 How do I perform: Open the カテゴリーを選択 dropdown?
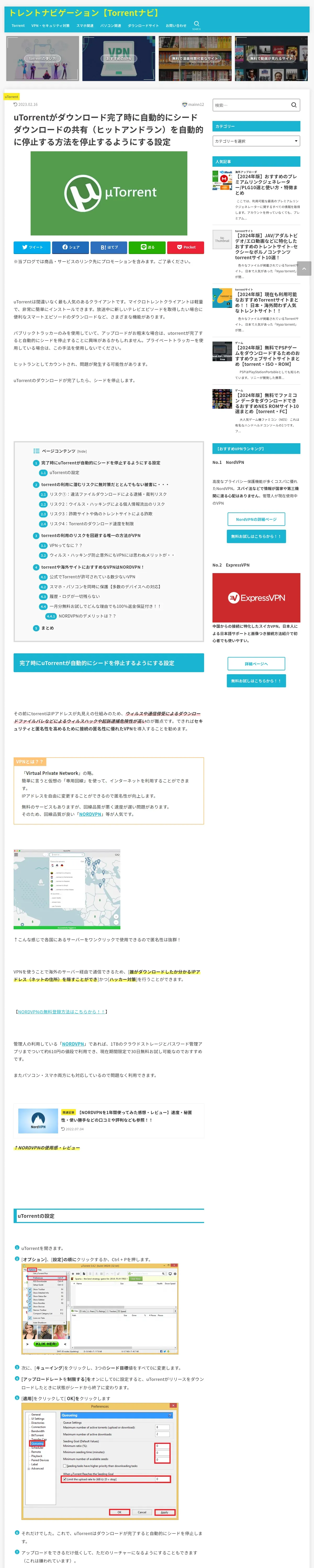(256, 141)
